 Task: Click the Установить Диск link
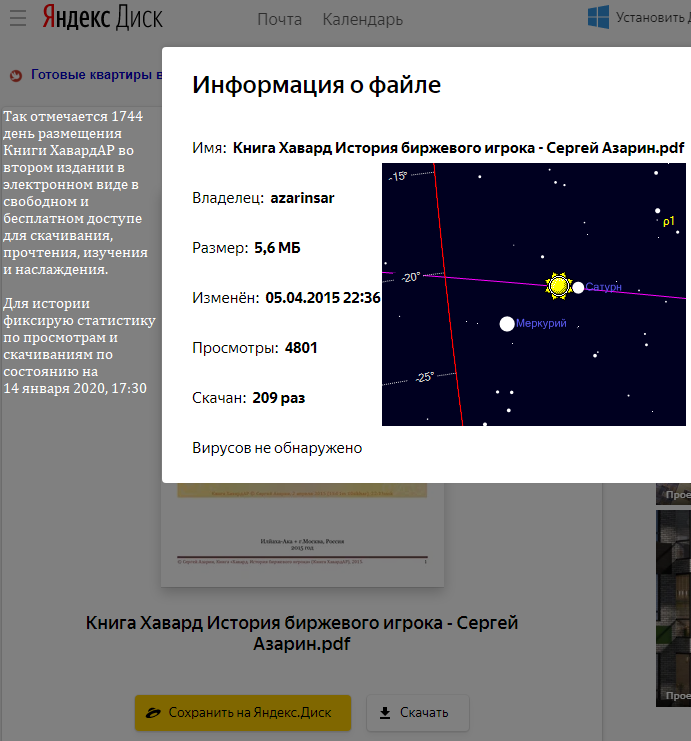pos(652,17)
